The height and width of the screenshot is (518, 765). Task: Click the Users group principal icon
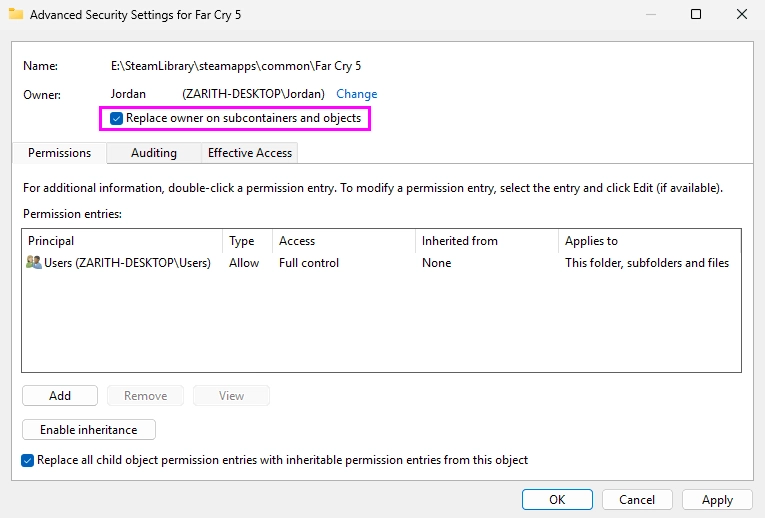point(34,262)
